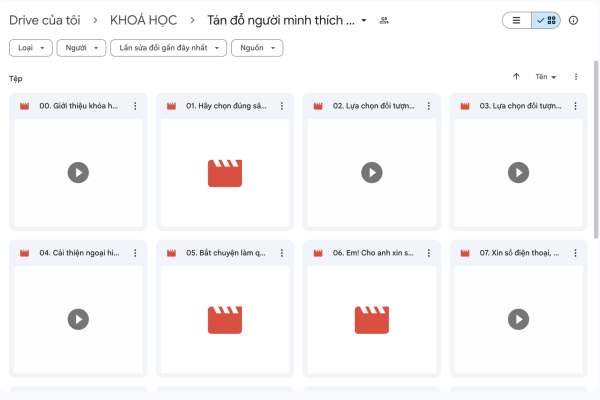The width and height of the screenshot is (600, 400).
Task: Select file name 01. Hãy chọn đúng sả...
Action: coord(226,106)
